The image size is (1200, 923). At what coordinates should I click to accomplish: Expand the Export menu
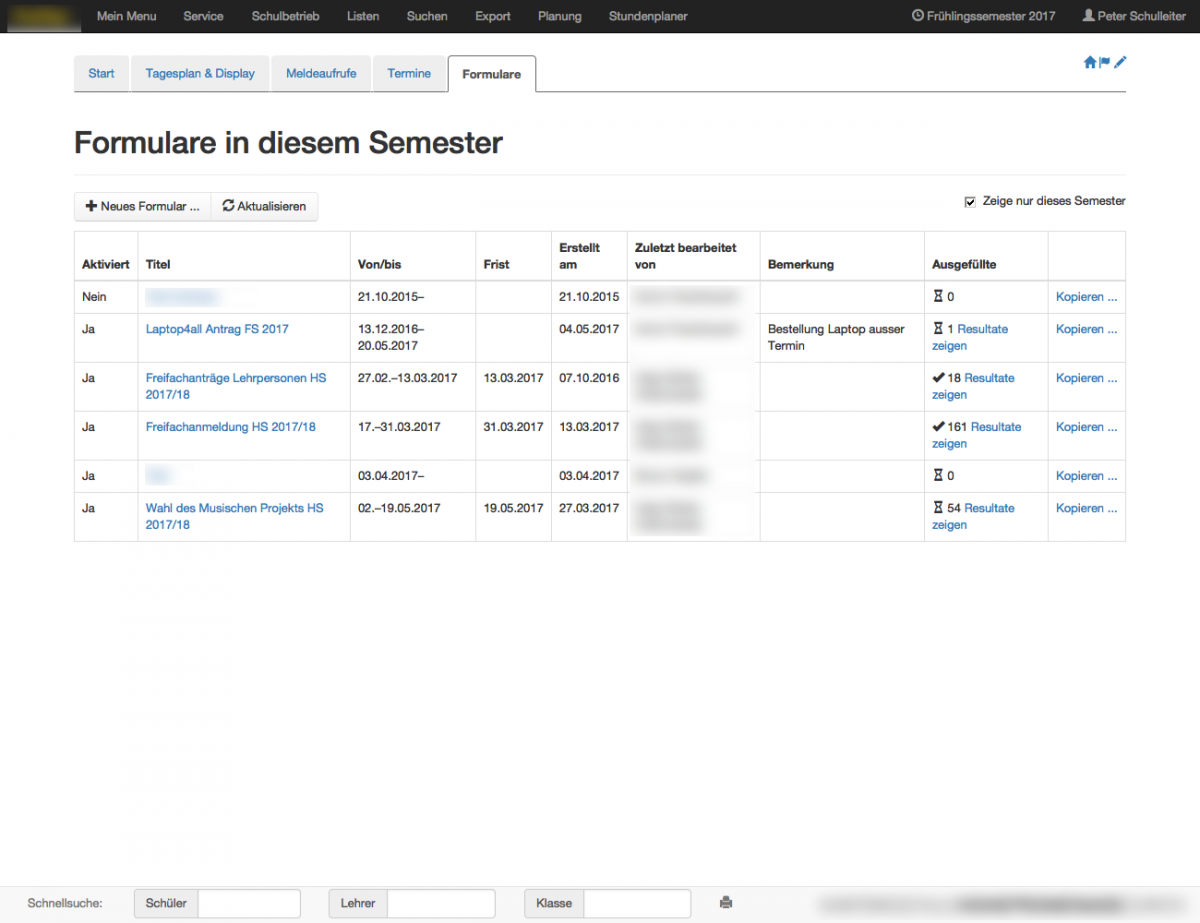pyautogui.click(x=493, y=16)
